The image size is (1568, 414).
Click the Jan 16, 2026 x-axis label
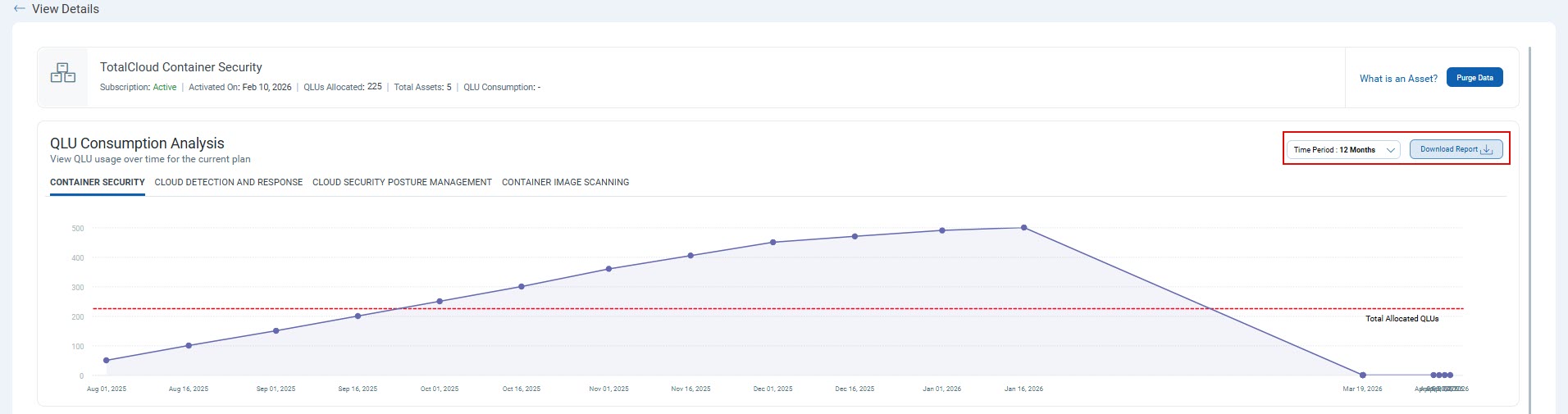(x=1023, y=389)
